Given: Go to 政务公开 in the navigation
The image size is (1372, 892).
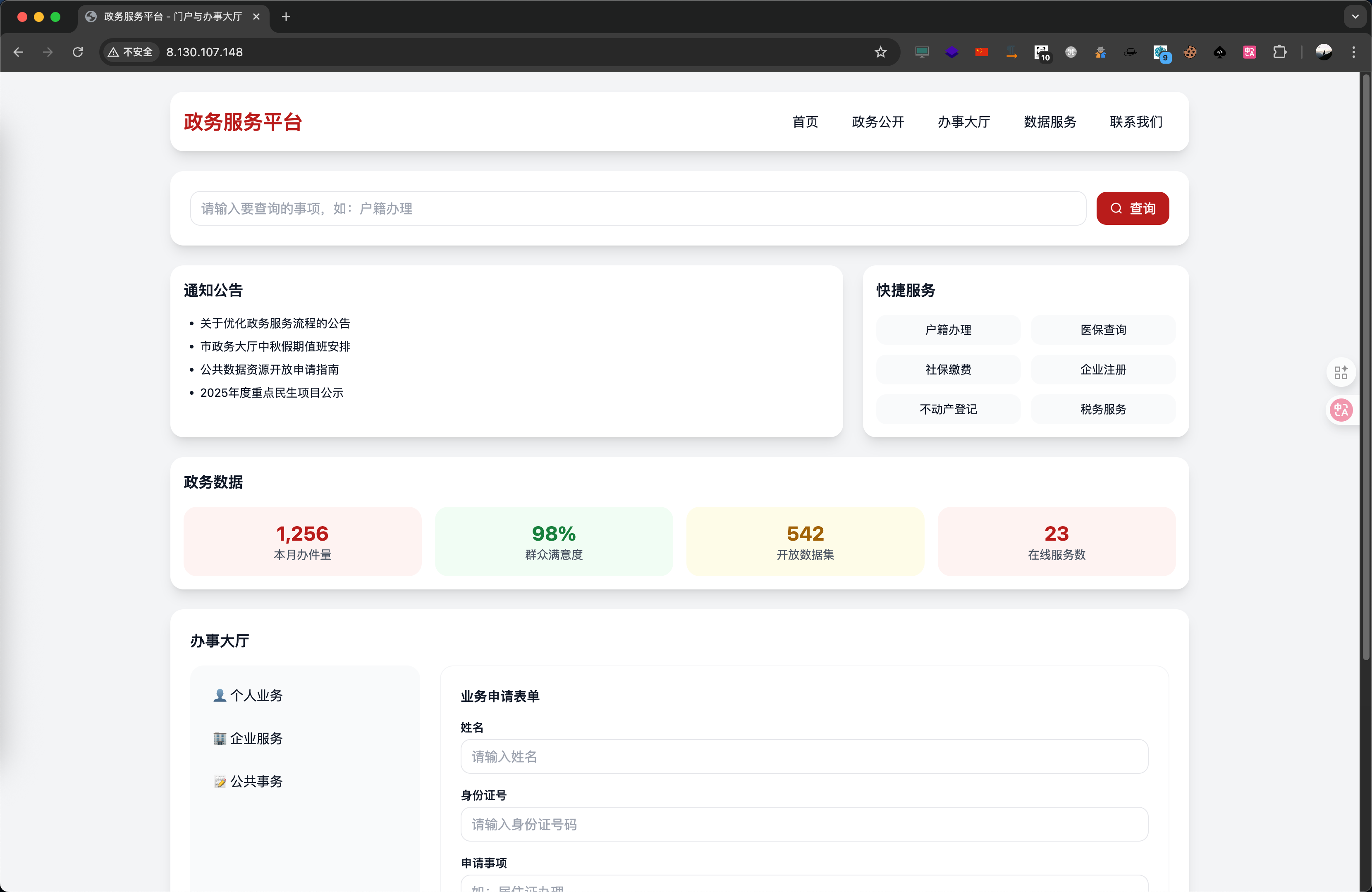Looking at the screenshot, I should (877, 122).
